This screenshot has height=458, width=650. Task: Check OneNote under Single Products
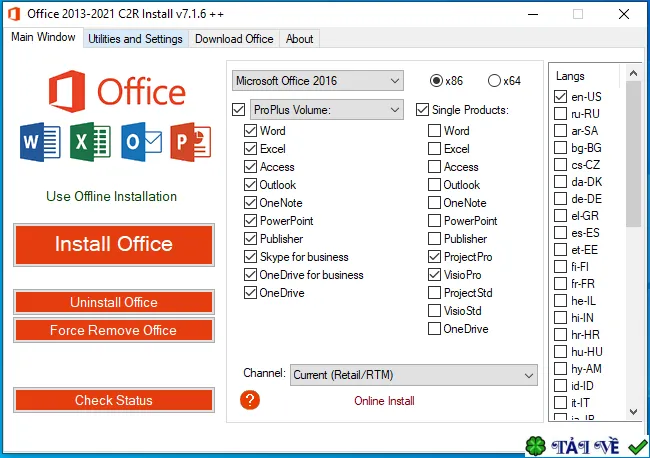(x=434, y=203)
